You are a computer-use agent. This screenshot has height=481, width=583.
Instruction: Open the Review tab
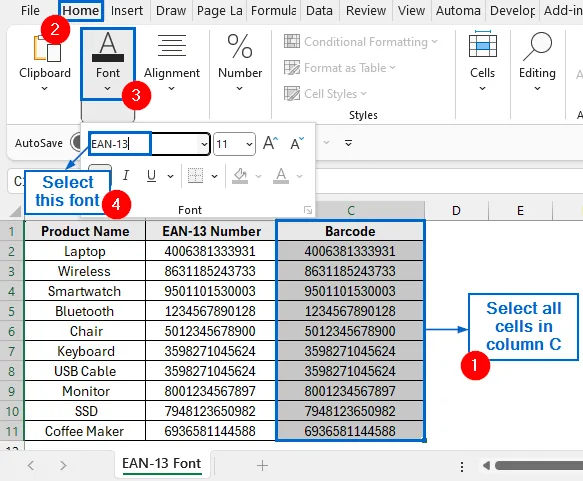(x=366, y=10)
